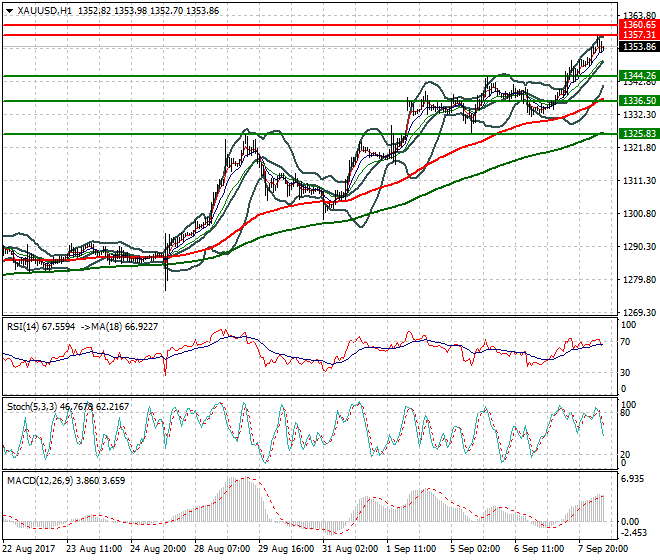This screenshot has width=660, height=560.
Task: Click the 1290.30 price scale value
Action: coord(639,247)
